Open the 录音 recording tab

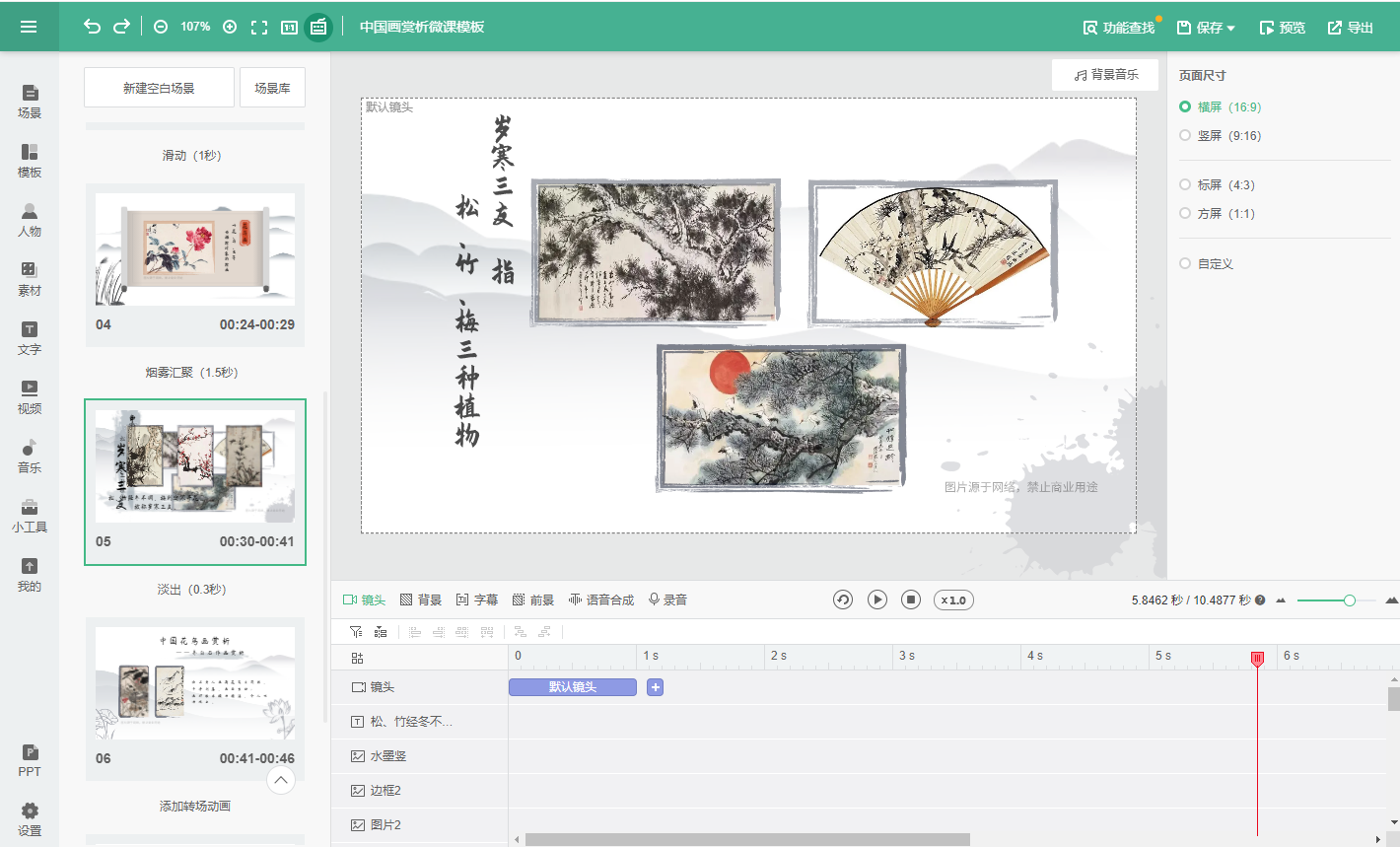coord(667,600)
